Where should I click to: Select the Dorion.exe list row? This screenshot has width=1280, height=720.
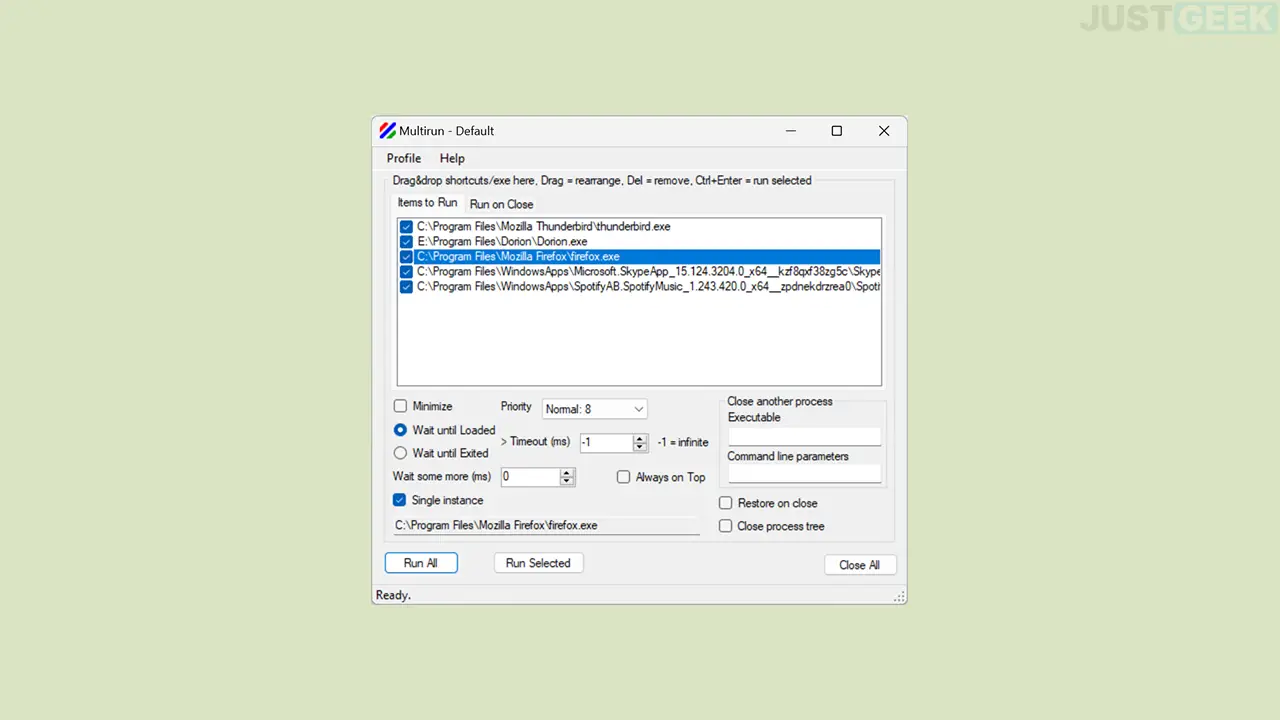tap(639, 242)
